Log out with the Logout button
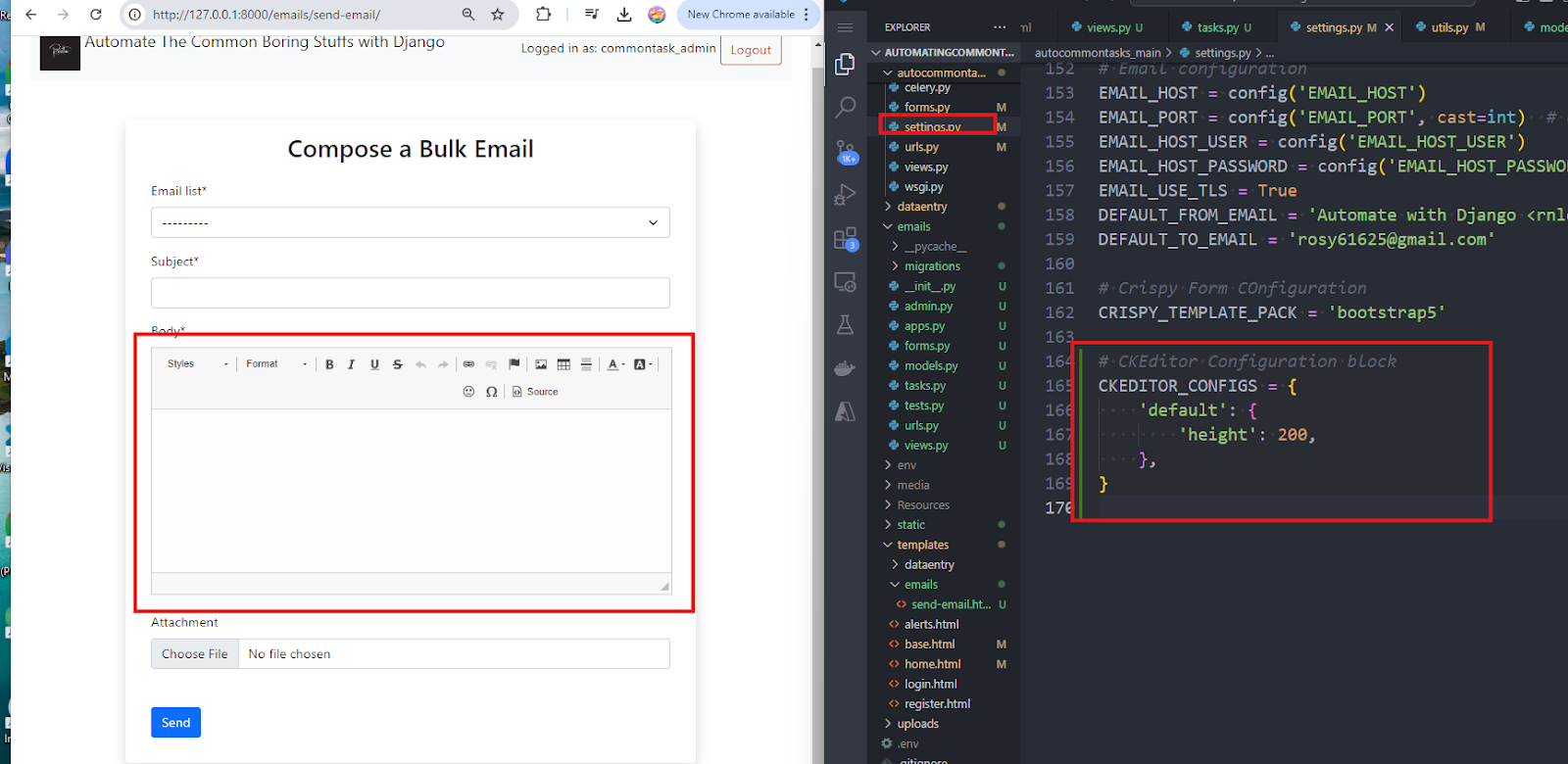 click(x=751, y=50)
